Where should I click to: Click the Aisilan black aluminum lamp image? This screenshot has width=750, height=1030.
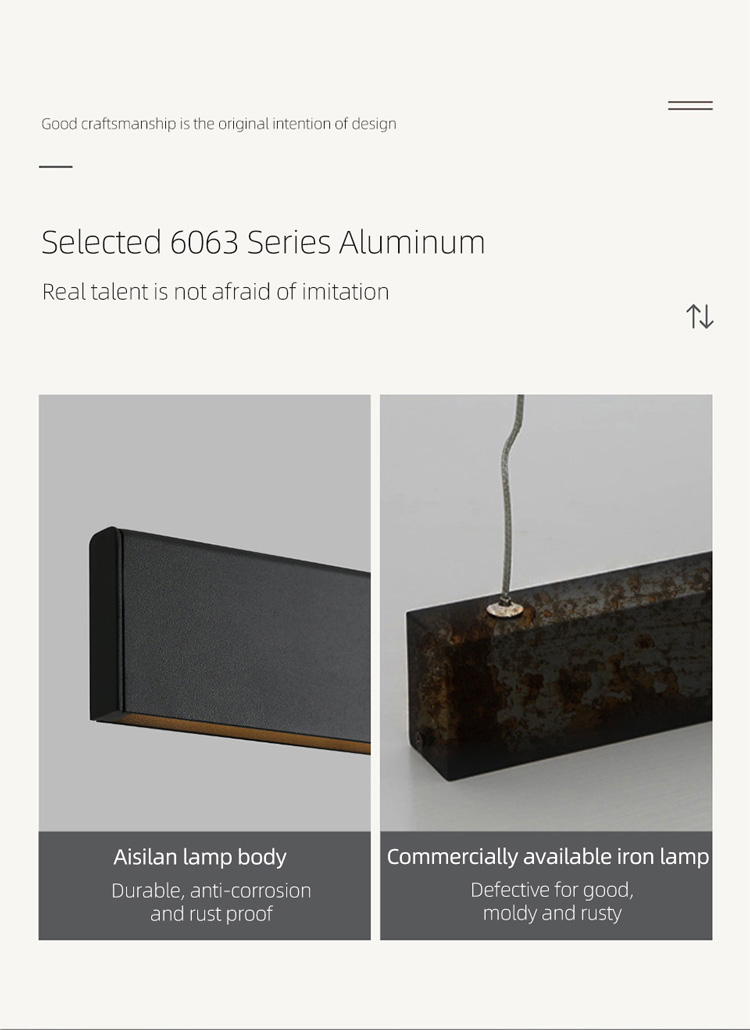pyautogui.click(x=204, y=613)
